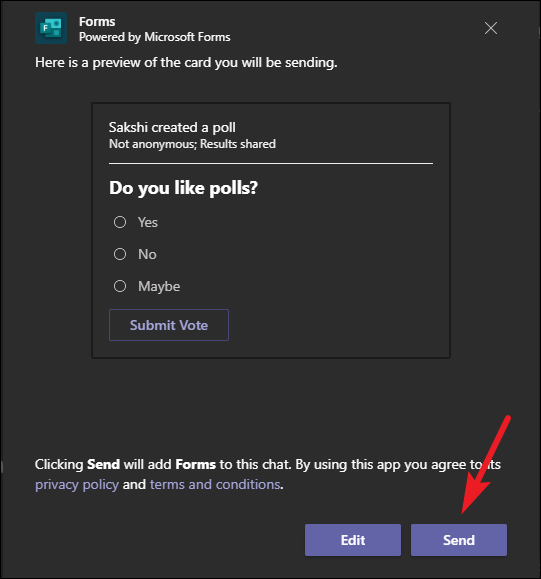Click Powered by Microsoft Forms subtitle
The height and width of the screenshot is (579, 541).
(155, 37)
